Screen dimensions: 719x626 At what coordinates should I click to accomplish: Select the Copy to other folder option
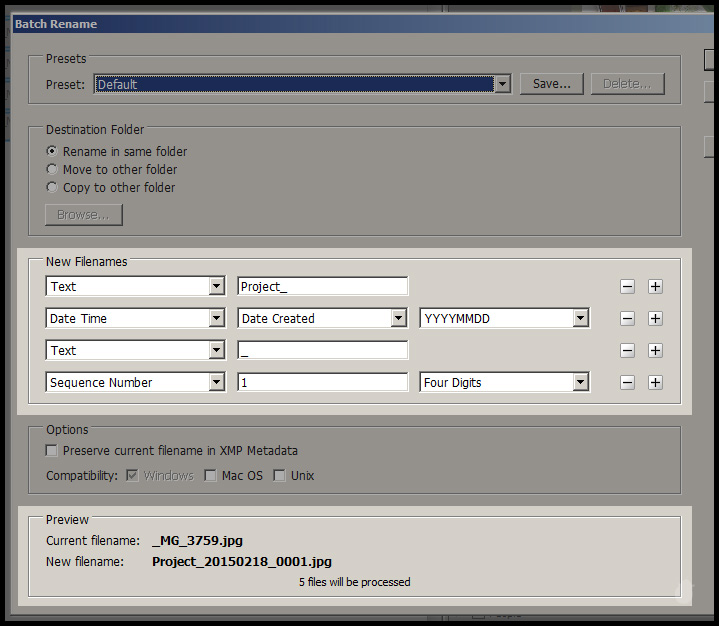tap(52, 188)
